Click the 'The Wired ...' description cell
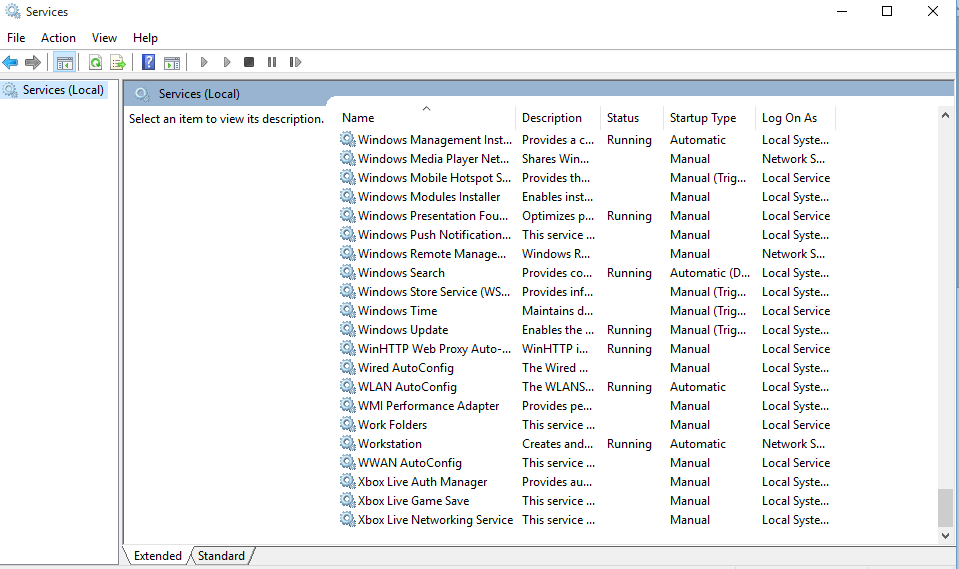Screen dimensions: 959x569 [x=555, y=367]
